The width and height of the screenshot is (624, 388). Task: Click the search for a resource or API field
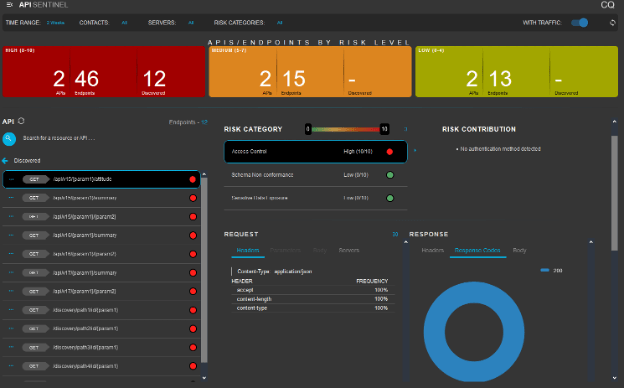(x=59, y=138)
